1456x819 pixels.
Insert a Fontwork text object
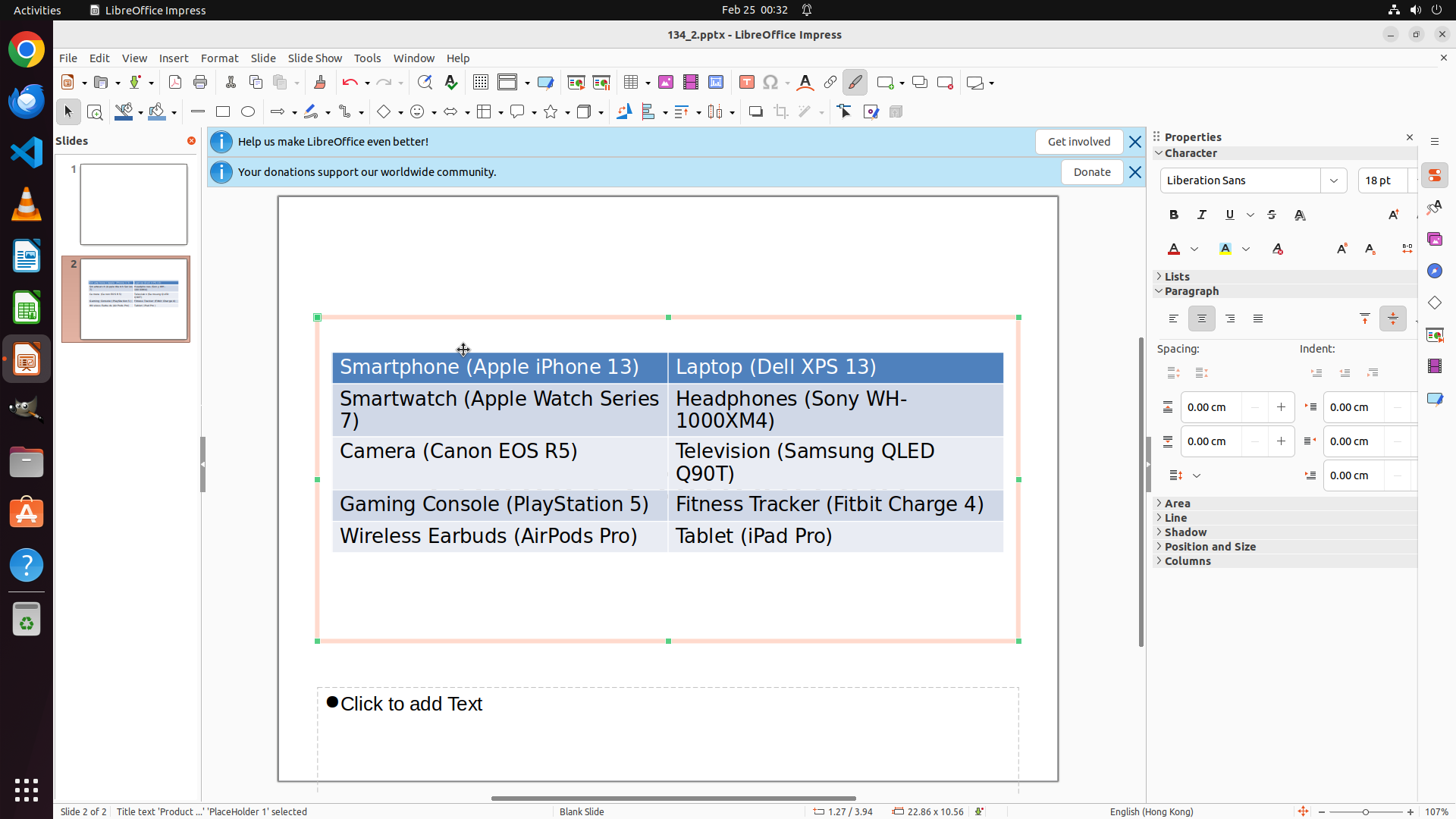point(805,83)
